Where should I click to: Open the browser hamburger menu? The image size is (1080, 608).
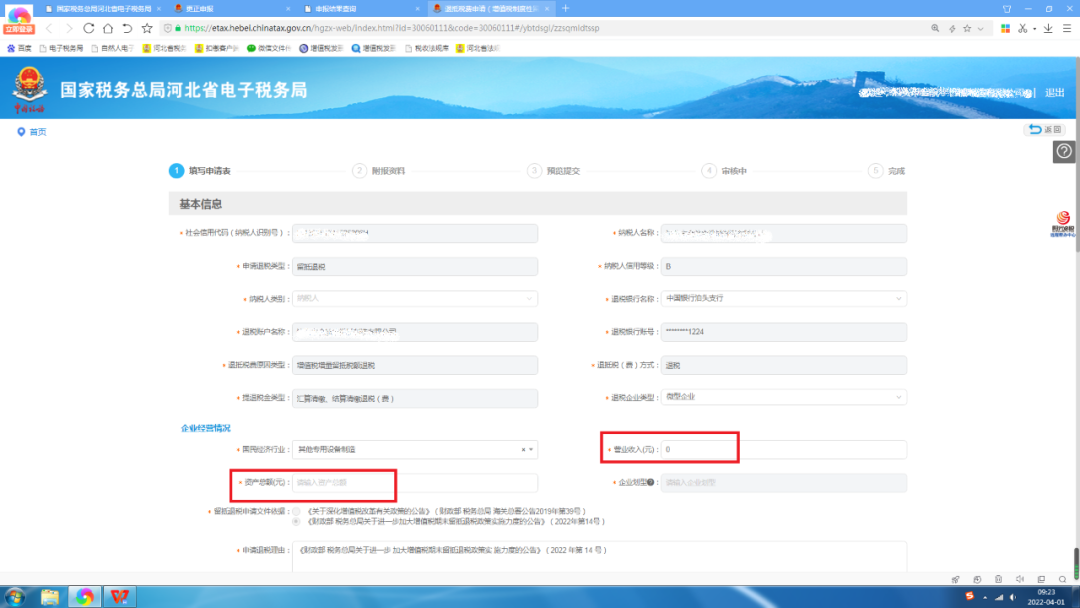coord(1067,28)
